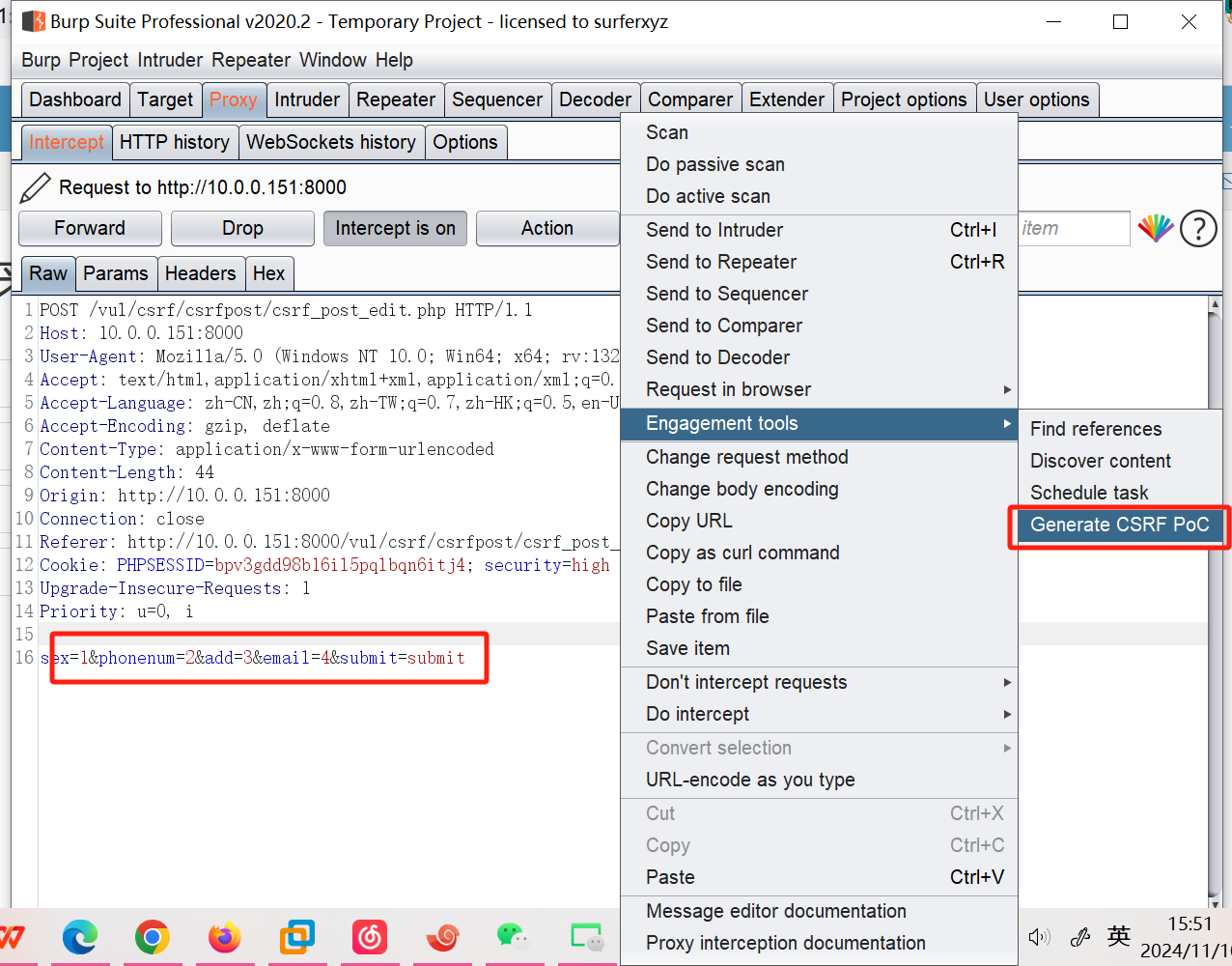Image resolution: width=1232 pixels, height=966 pixels.
Task: Open the red snail taskbar app
Action: click(x=442, y=937)
